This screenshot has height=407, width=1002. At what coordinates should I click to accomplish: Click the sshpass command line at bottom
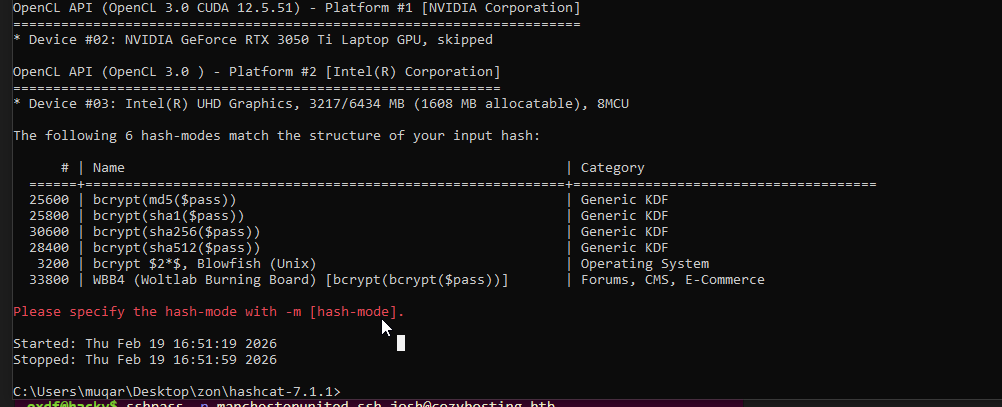[300, 403]
